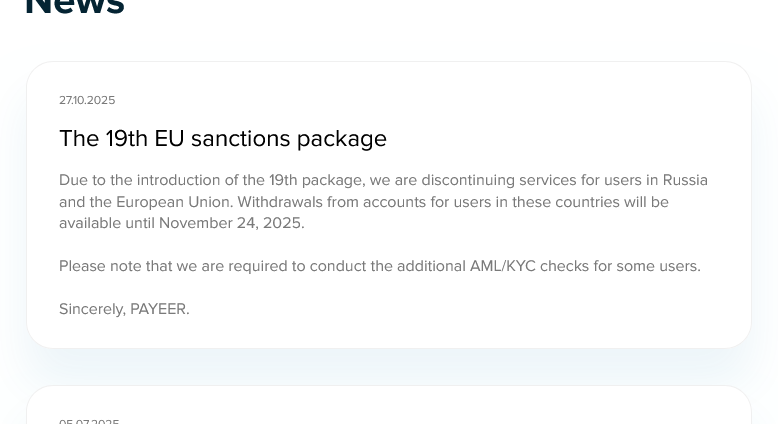778x424 pixels.
Task: Click the word 'additional' in the notice
Action: coord(427,266)
